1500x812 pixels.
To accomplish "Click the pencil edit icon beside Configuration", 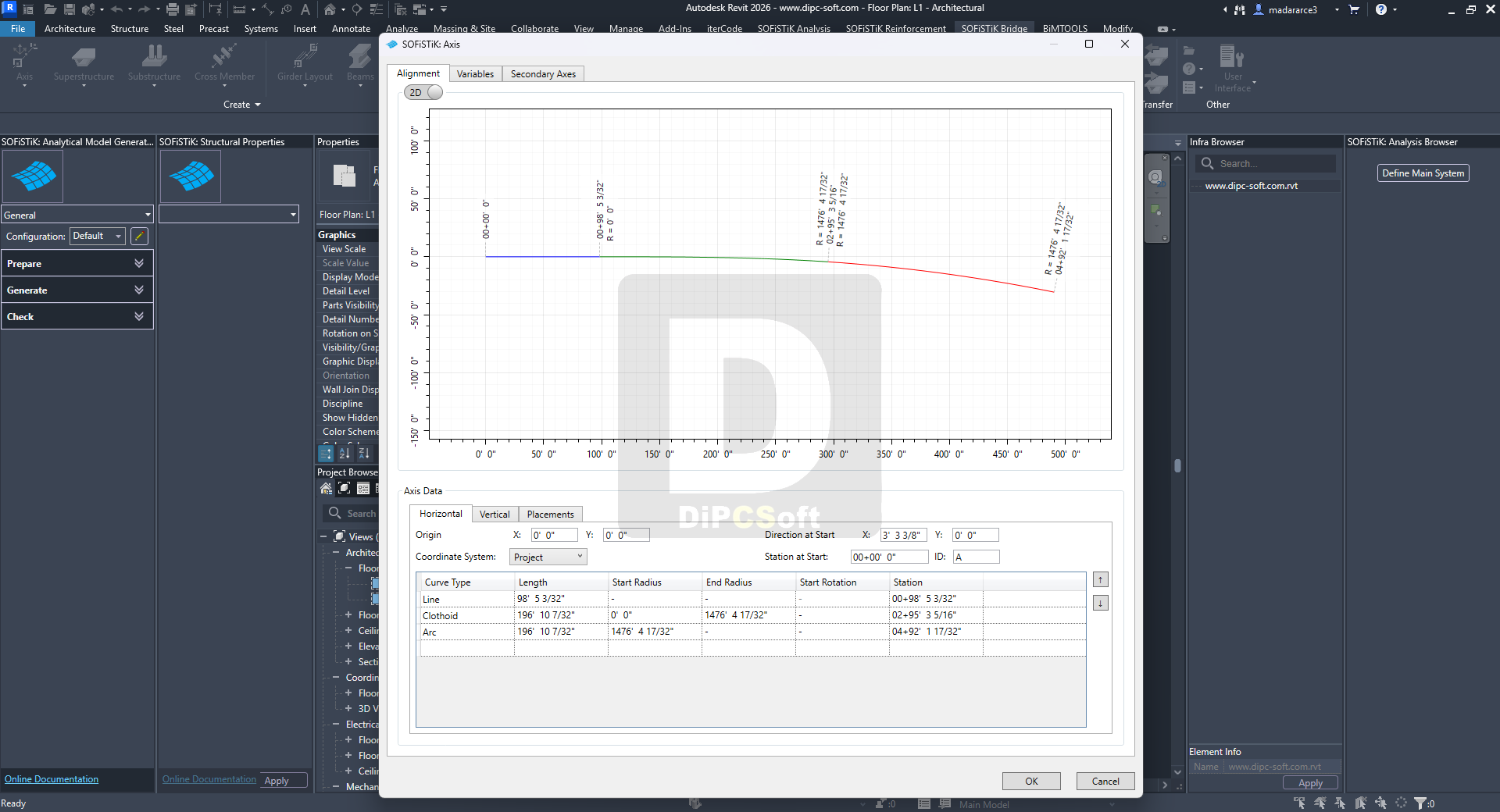I will 139,236.
